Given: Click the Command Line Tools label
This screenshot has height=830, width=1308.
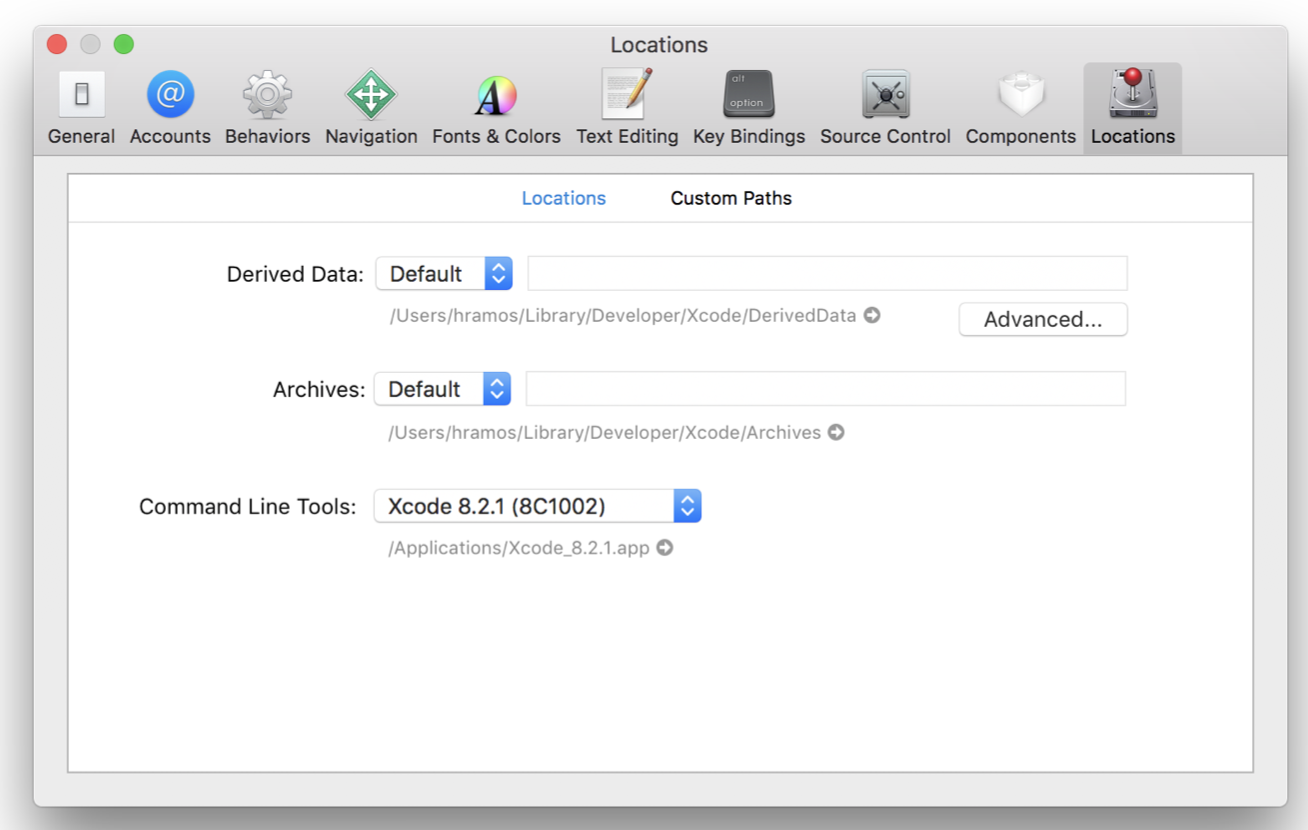Looking at the screenshot, I should pyautogui.click(x=248, y=507).
